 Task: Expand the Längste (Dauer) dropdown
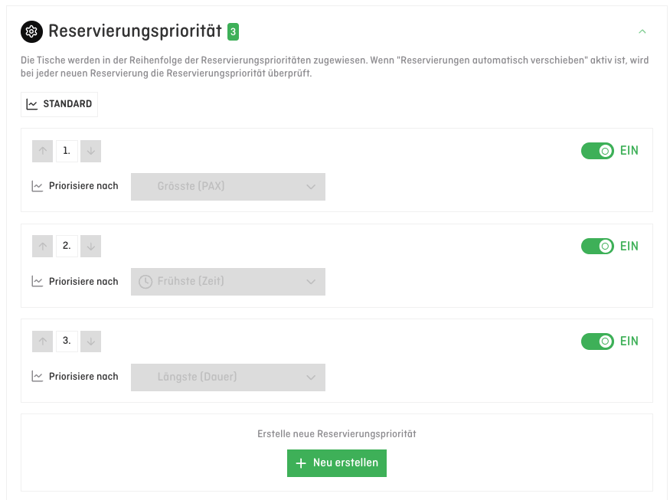(228, 377)
